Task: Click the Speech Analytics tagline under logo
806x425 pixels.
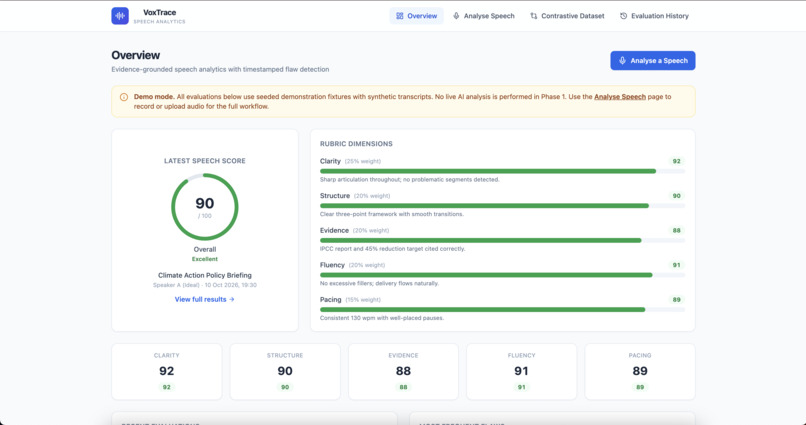Action: [x=159, y=22]
